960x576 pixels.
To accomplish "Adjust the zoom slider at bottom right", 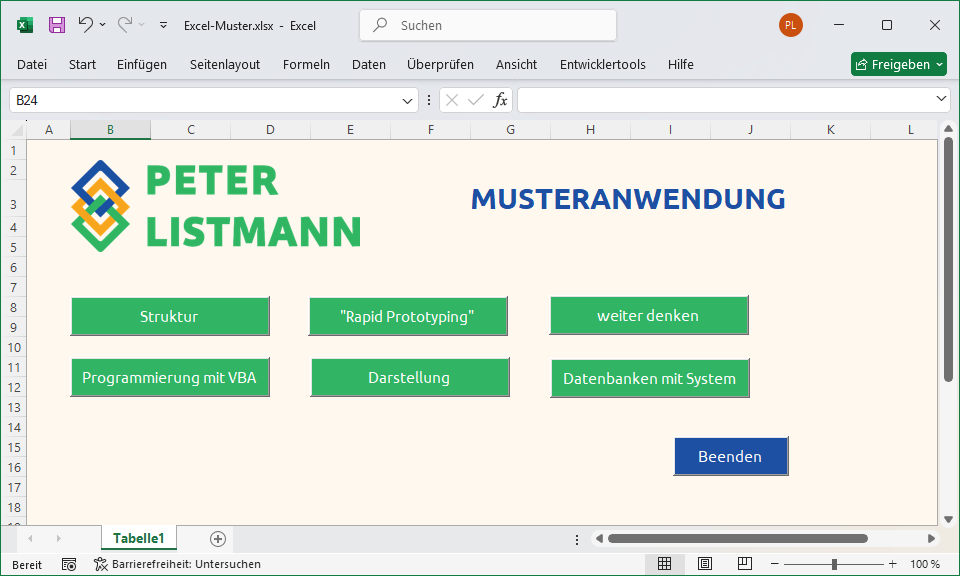I will point(833,564).
